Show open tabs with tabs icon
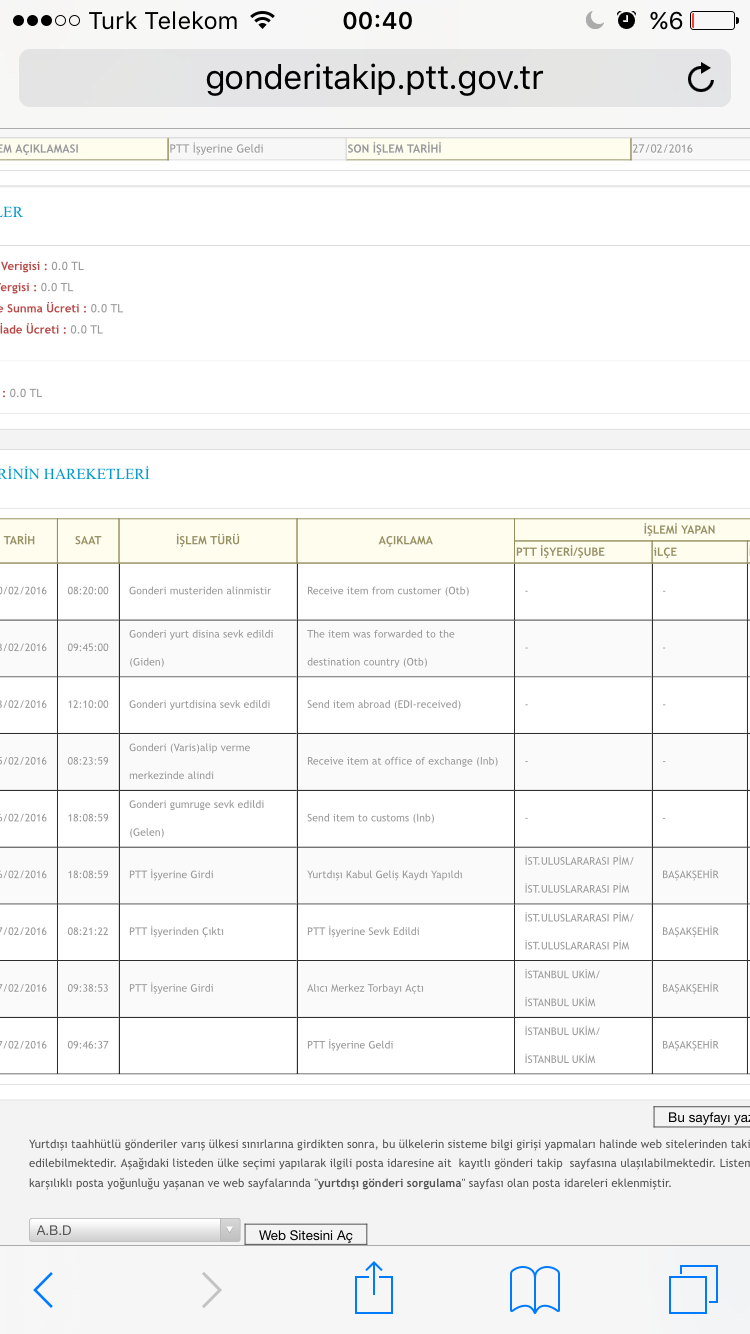This screenshot has width=750, height=1334. [693, 1289]
